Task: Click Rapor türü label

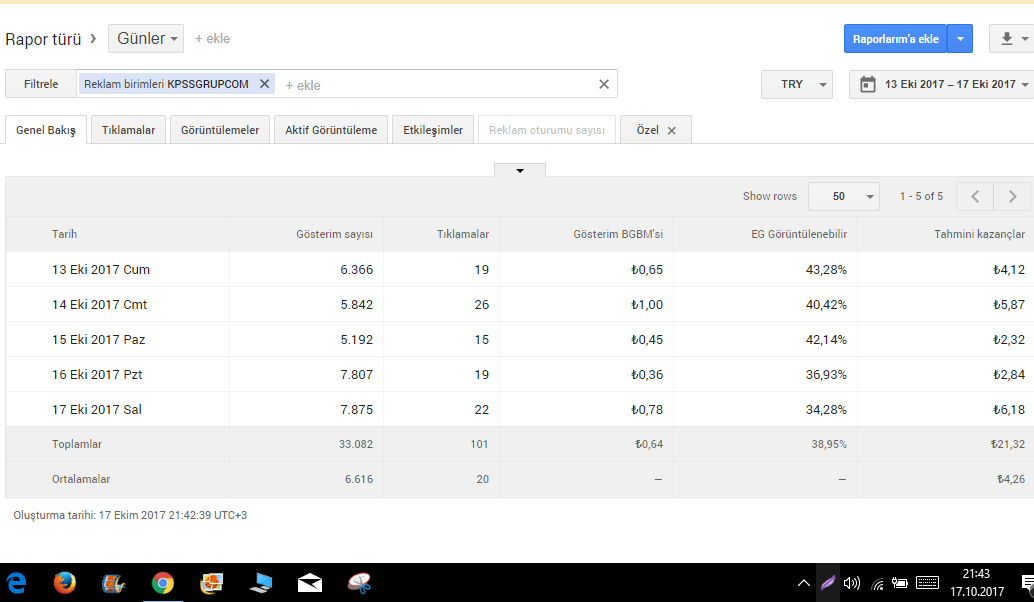Action: (x=43, y=39)
